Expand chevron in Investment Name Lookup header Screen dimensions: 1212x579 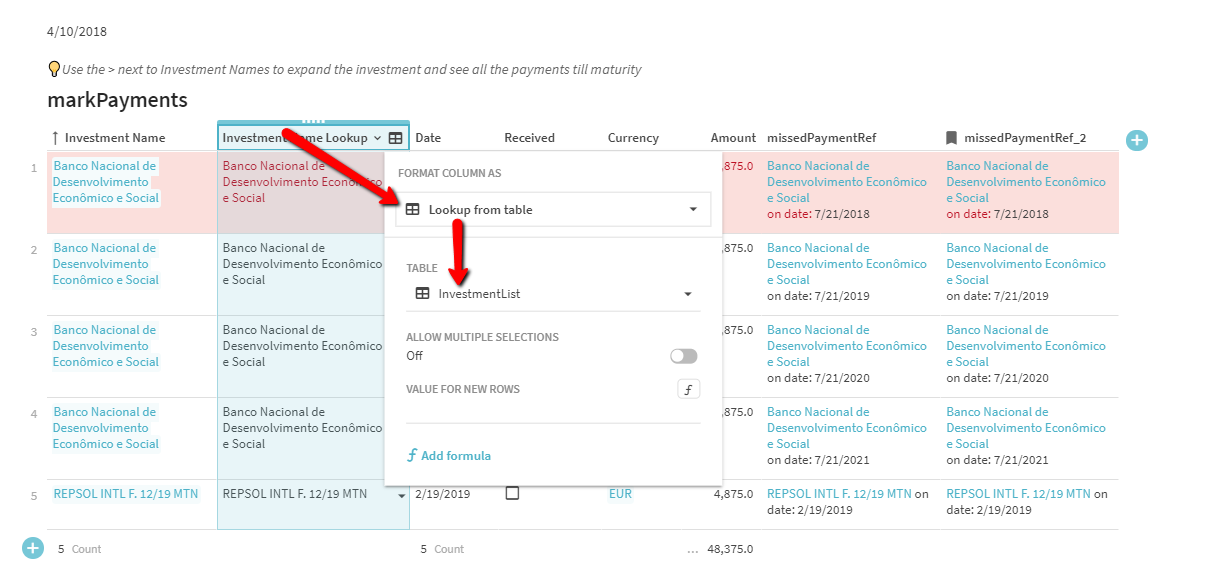377,138
